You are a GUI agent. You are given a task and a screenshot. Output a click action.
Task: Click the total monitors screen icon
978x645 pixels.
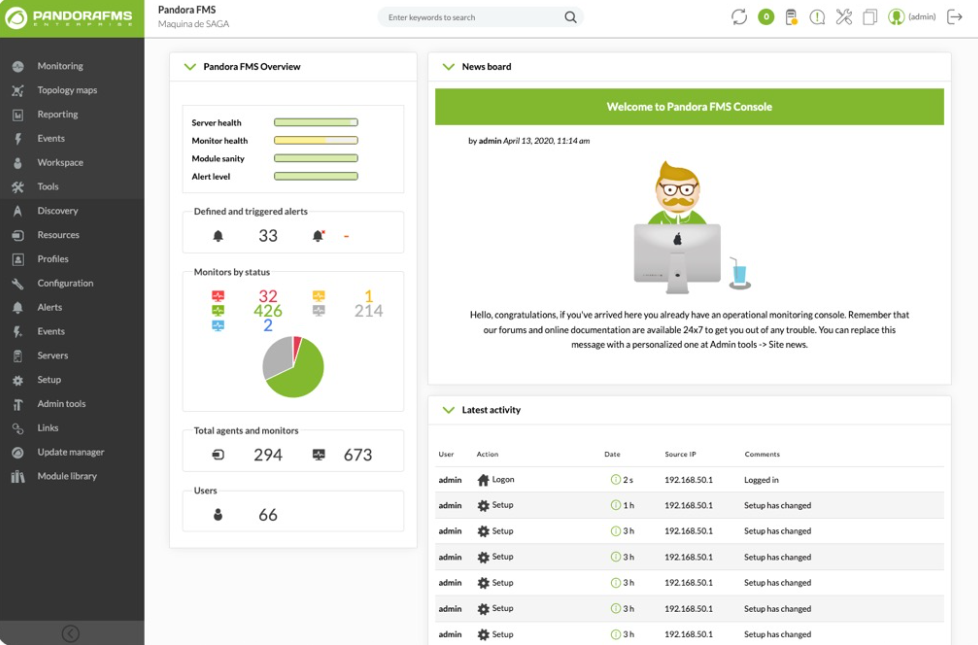[319, 455]
